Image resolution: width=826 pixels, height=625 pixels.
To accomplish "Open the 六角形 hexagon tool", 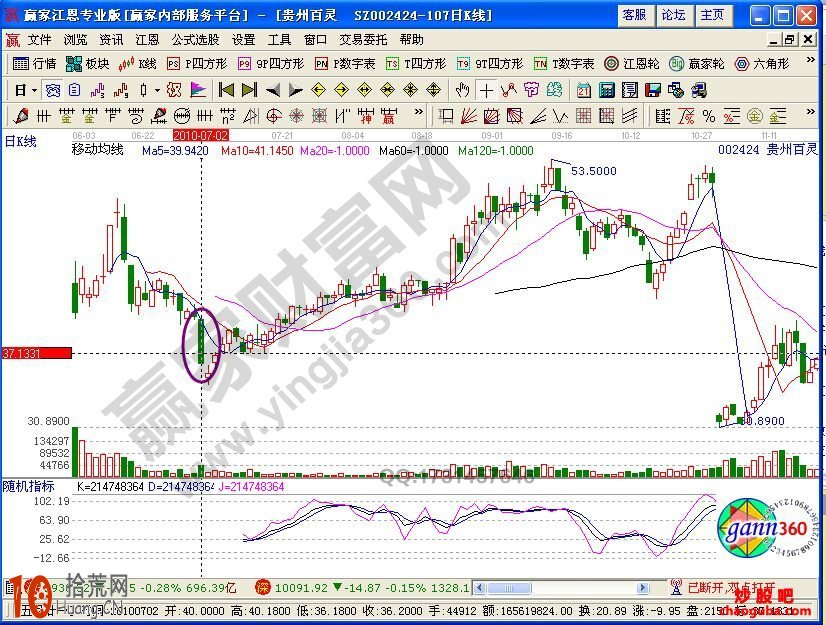I will pos(762,64).
